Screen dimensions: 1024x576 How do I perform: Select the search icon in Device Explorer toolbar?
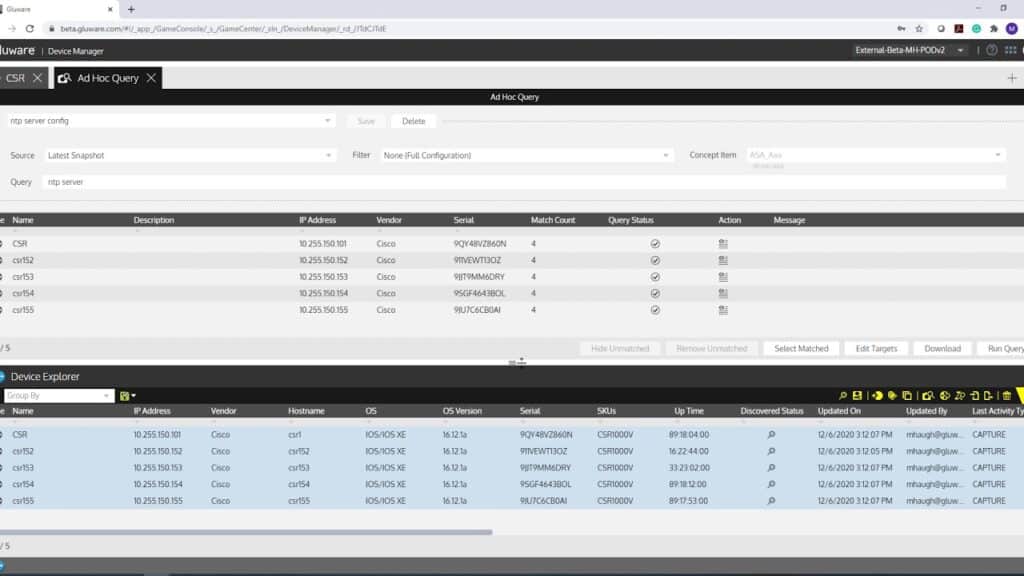pyautogui.click(x=844, y=395)
